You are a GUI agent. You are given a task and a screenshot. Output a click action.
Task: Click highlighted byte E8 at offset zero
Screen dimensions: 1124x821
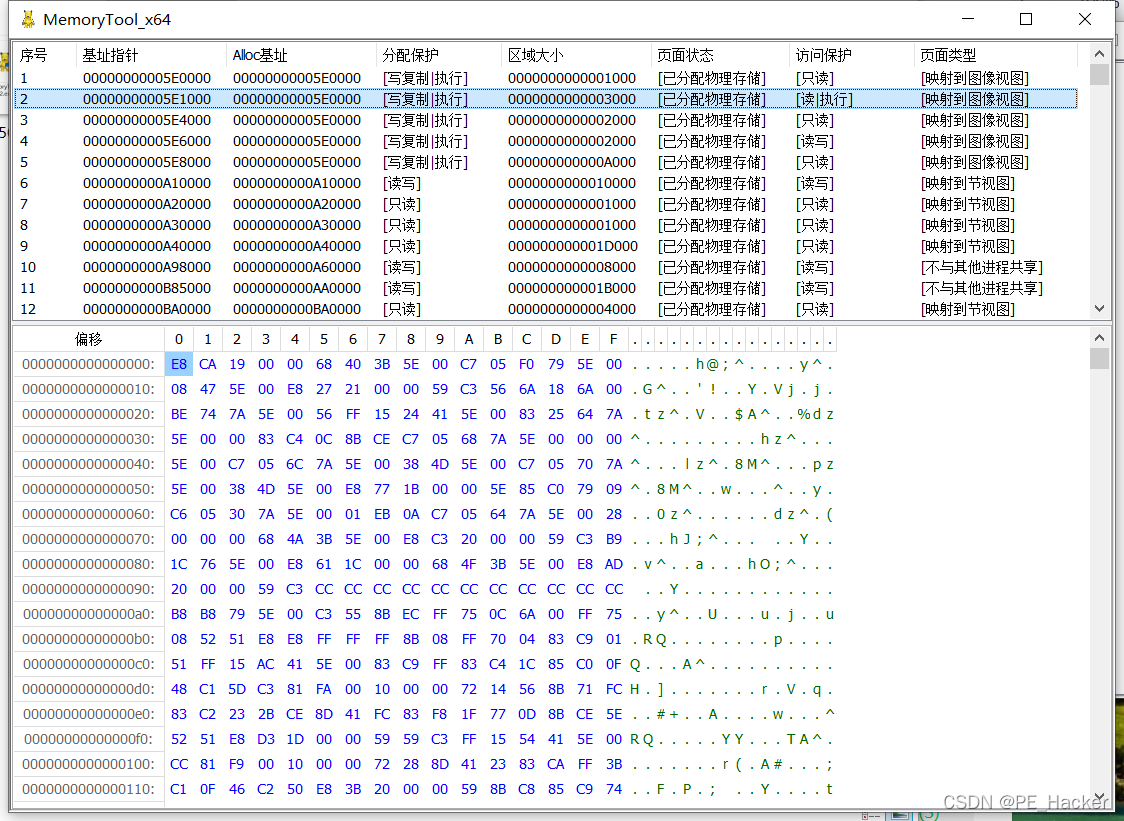click(178, 364)
